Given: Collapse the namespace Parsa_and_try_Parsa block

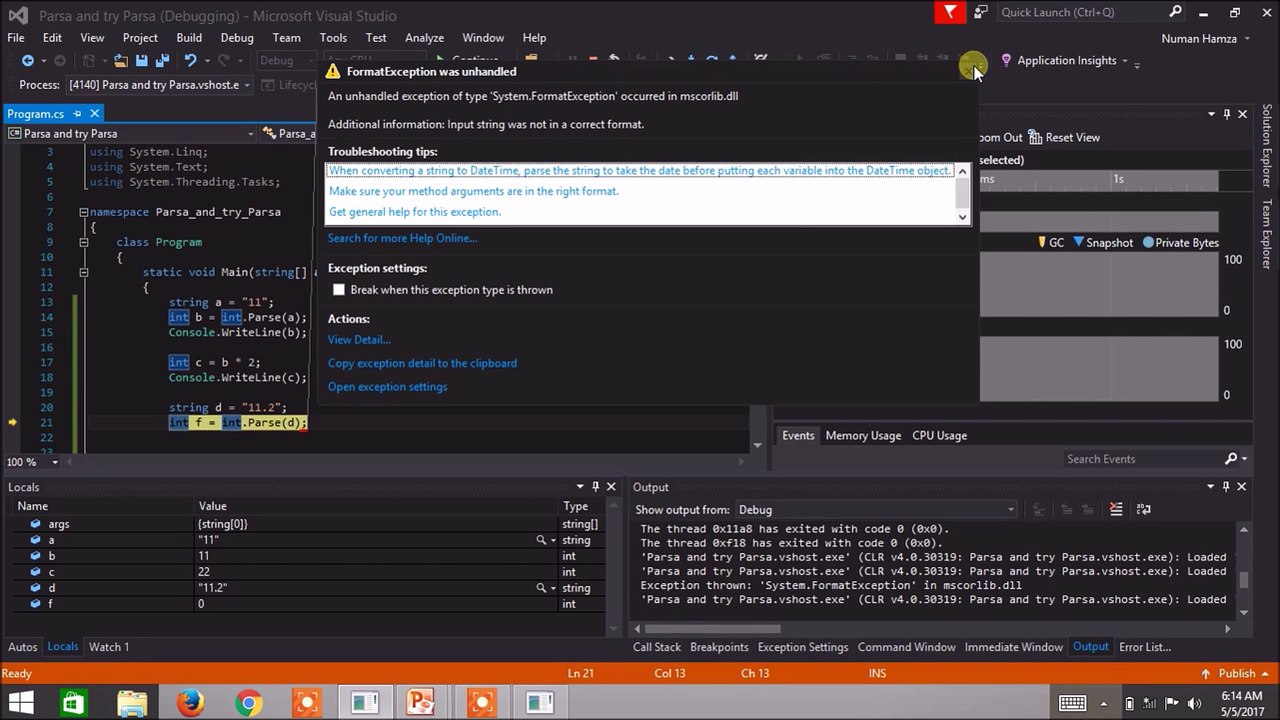Looking at the screenshot, I should 84,212.
